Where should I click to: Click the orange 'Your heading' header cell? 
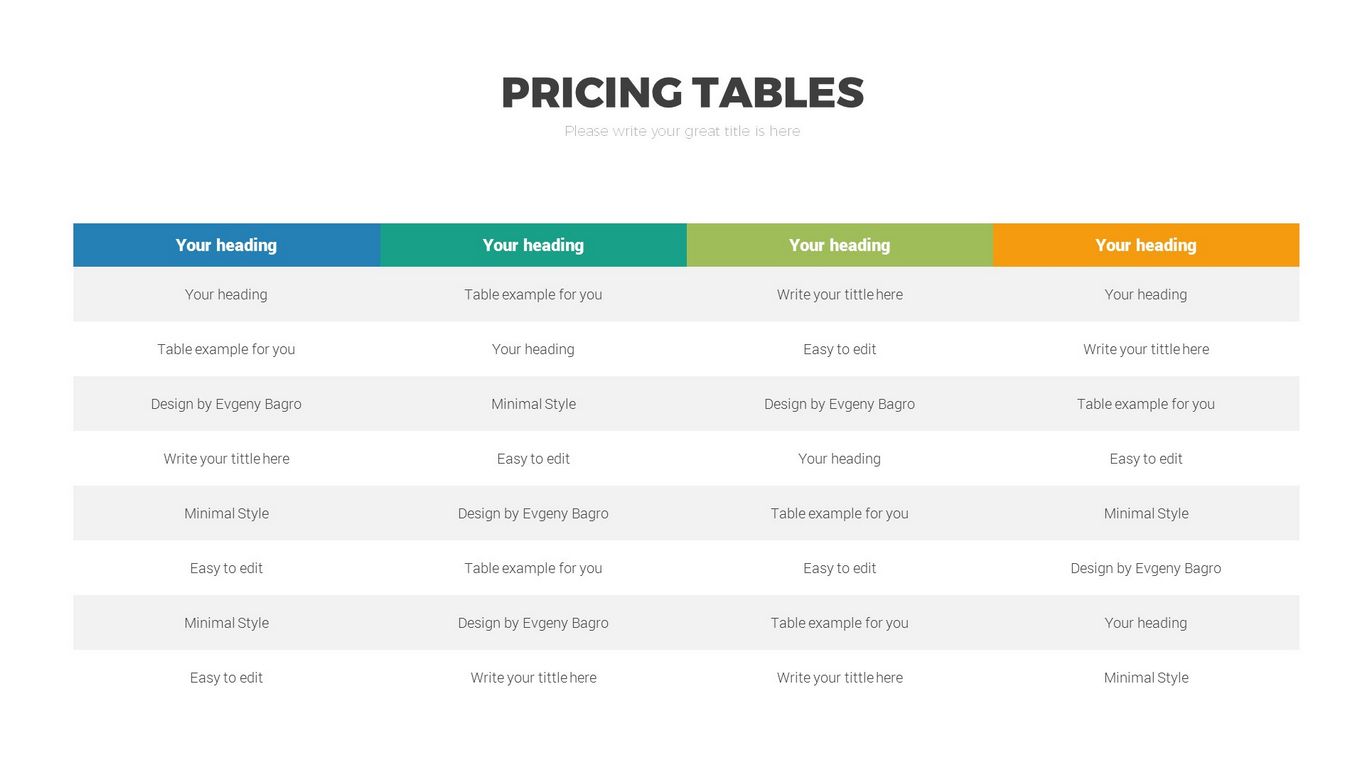click(1145, 245)
